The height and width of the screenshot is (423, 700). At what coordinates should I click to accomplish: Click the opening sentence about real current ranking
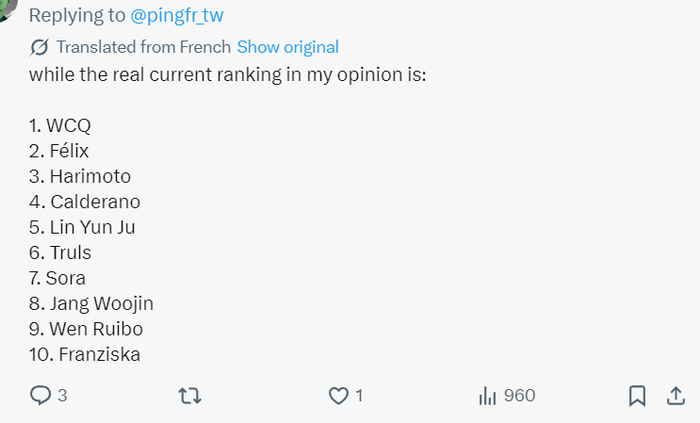tap(227, 75)
